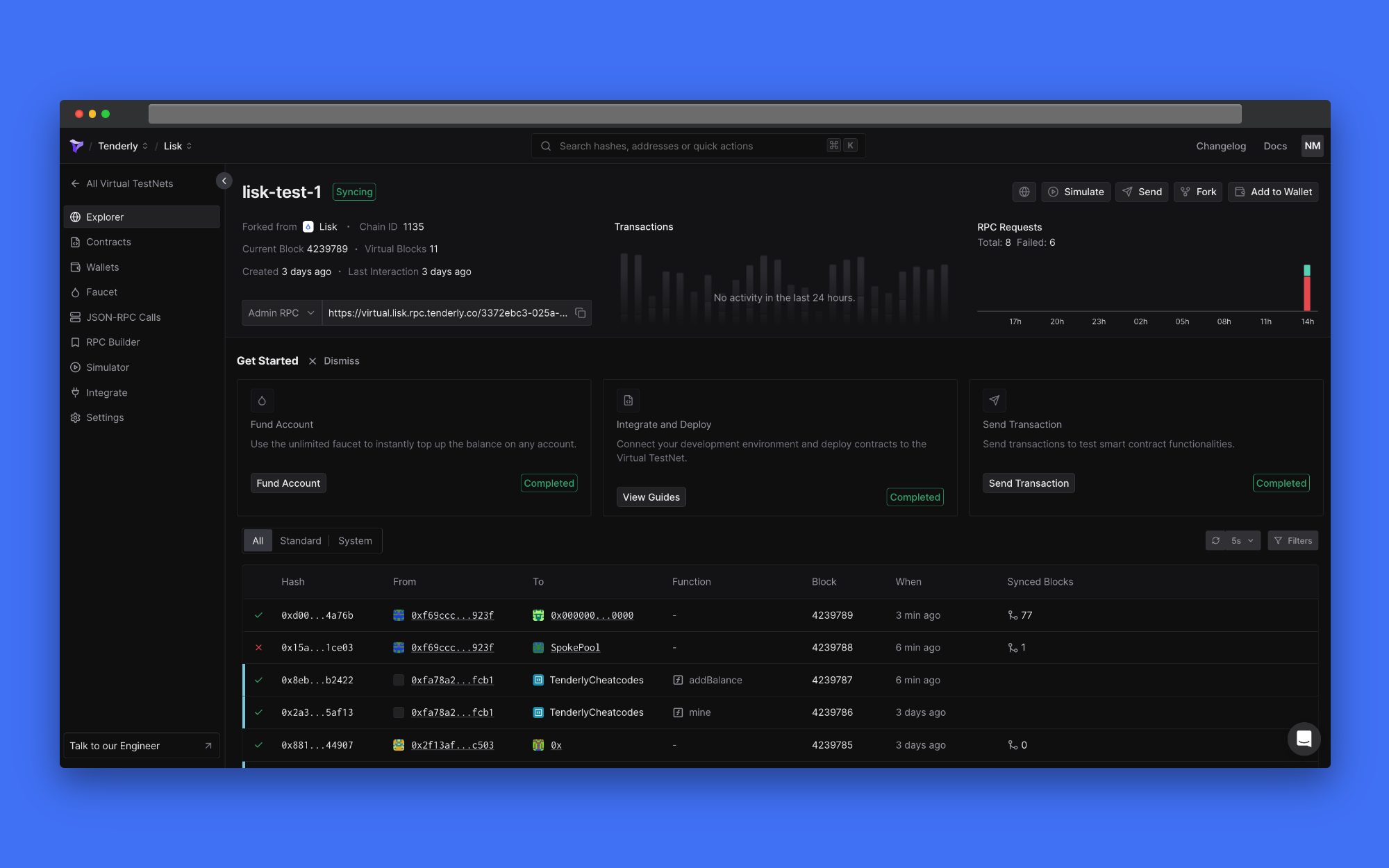Open the Faucet section in the sidebar
The height and width of the screenshot is (868, 1389).
click(x=102, y=292)
